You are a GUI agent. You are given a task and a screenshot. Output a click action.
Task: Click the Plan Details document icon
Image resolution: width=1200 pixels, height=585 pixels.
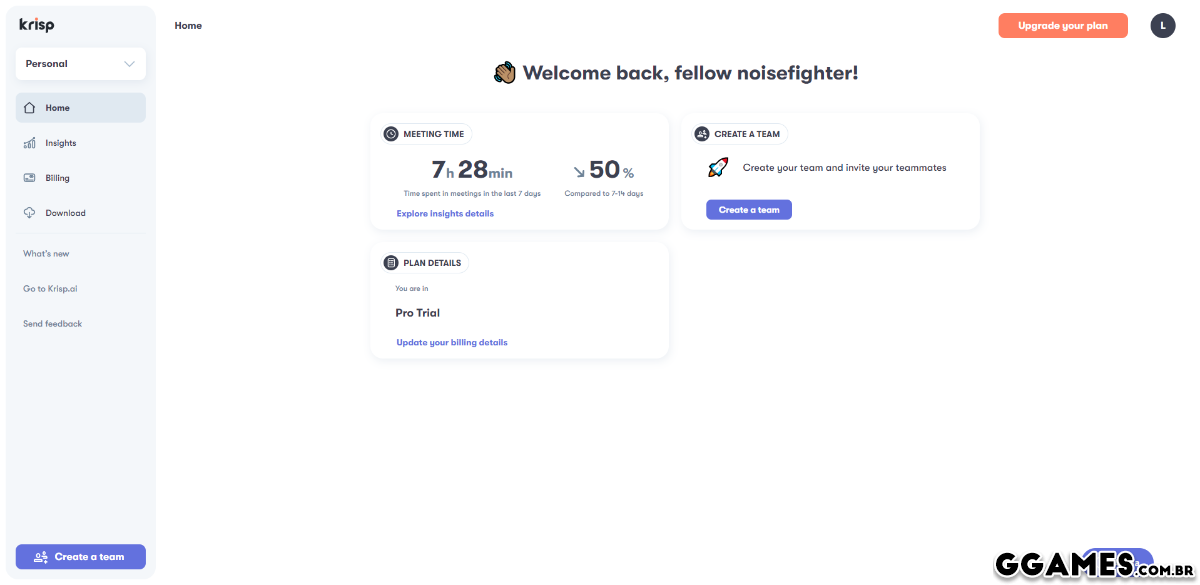pyautogui.click(x=391, y=263)
